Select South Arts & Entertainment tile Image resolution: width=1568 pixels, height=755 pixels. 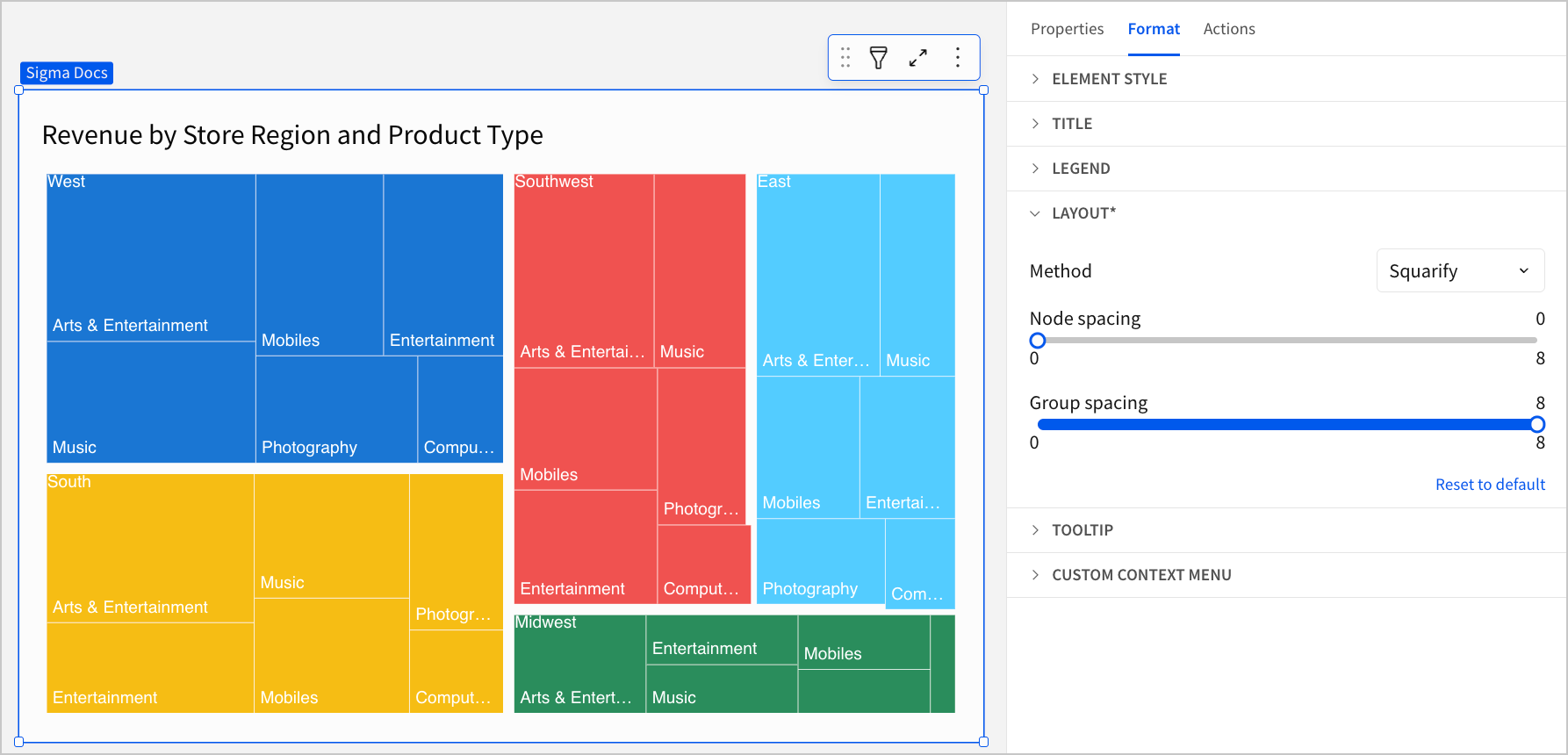(150, 549)
